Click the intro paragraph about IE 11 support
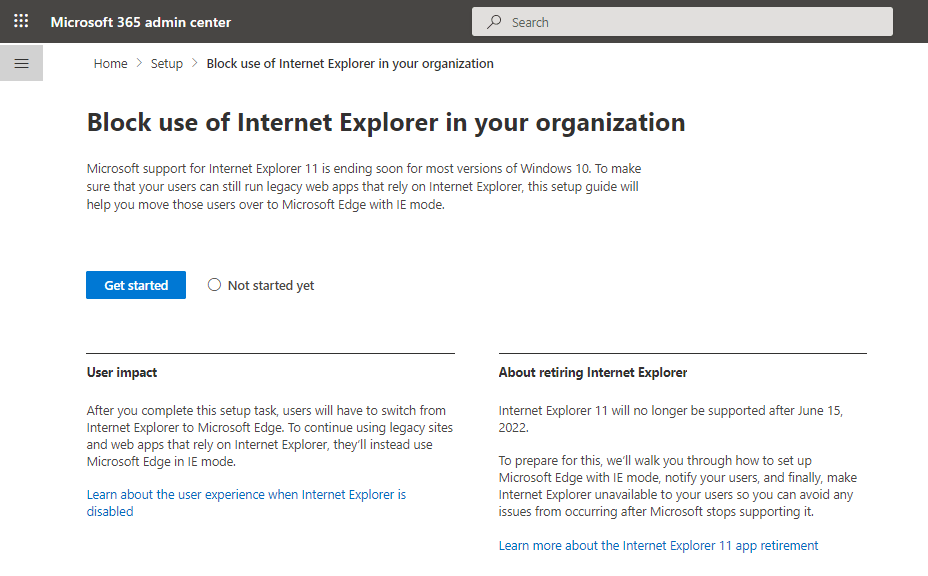Screen dimensions: 928x576 [364, 186]
